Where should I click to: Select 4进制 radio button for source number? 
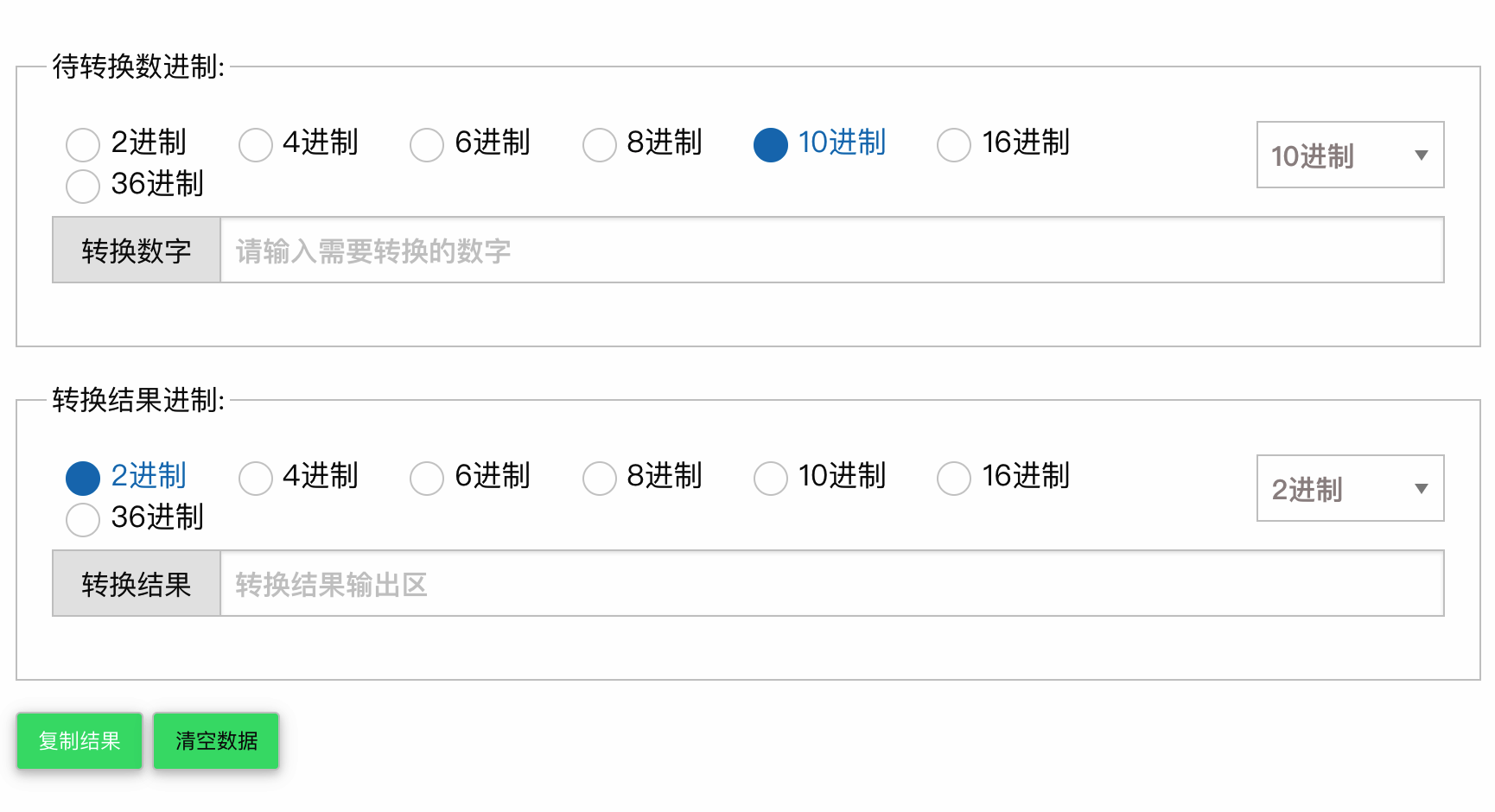click(256, 144)
